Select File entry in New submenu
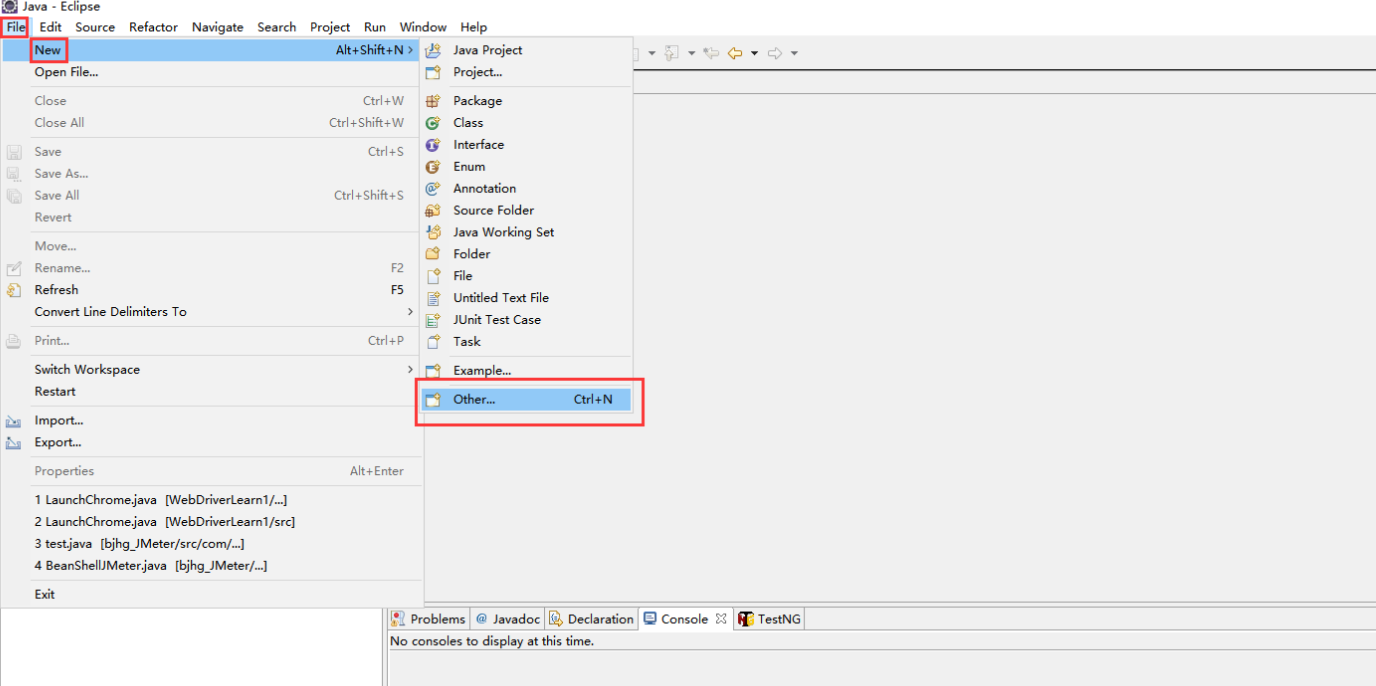This screenshot has height=686, width=1376. pyautogui.click(x=526, y=276)
